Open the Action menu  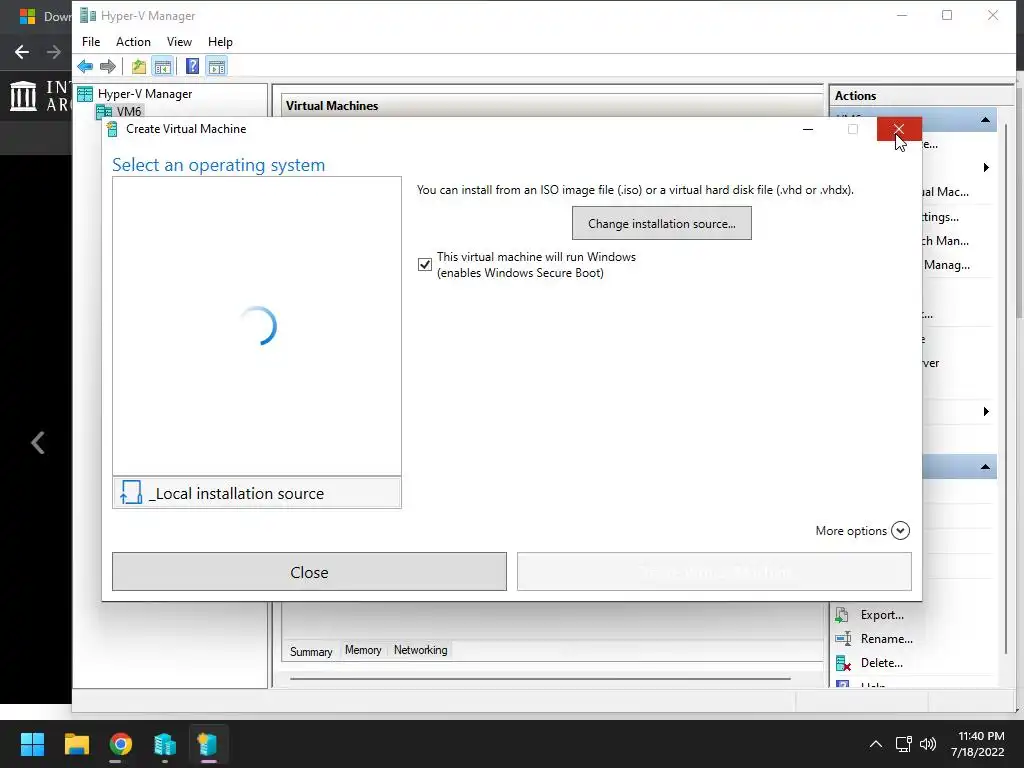click(133, 42)
